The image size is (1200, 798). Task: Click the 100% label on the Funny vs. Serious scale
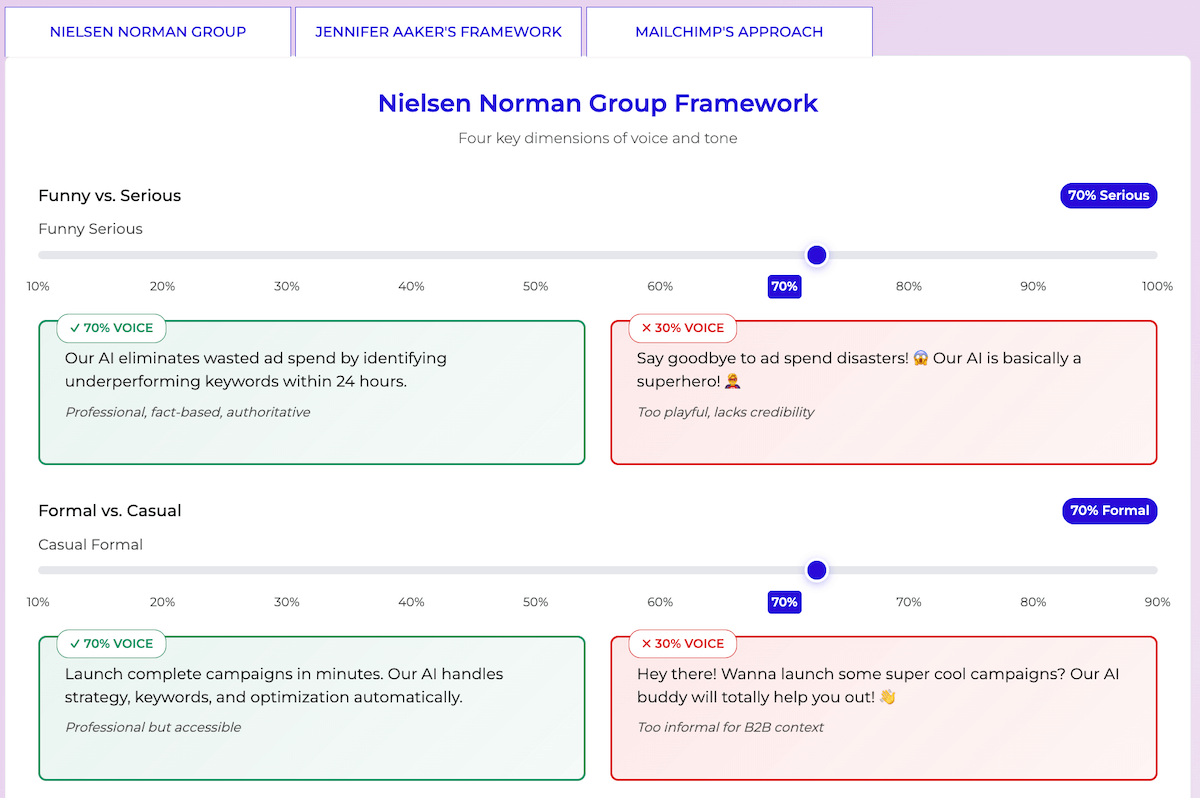1157,286
